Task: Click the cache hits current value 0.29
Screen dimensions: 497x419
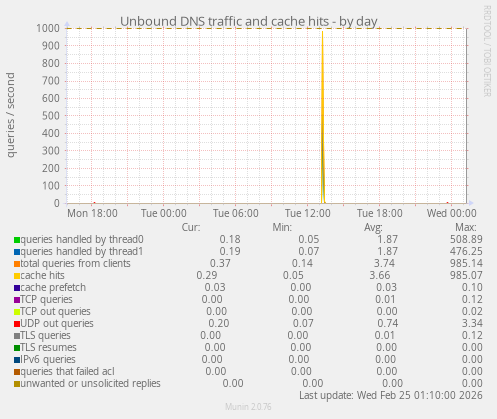Action: click(x=207, y=275)
